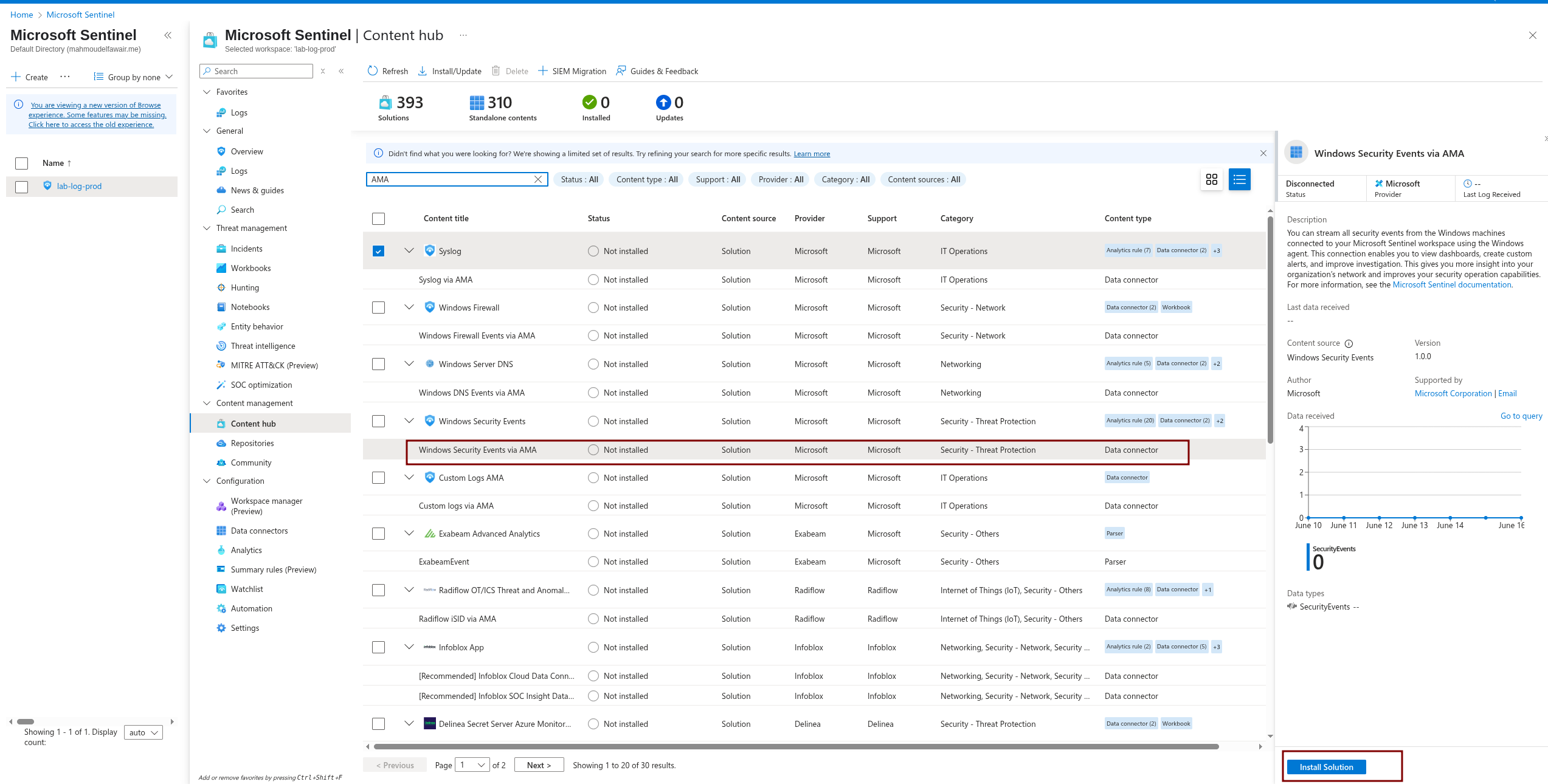Check the lab-log-prod workspace checkbox
The width and height of the screenshot is (1548, 784).
pos(21,187)
